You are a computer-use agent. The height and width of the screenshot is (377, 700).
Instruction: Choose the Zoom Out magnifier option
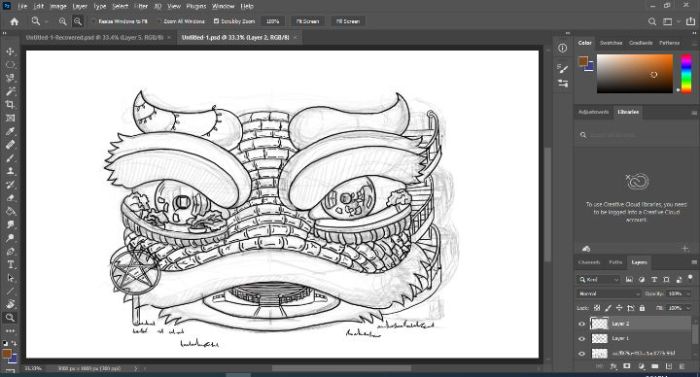click(78, 21)
